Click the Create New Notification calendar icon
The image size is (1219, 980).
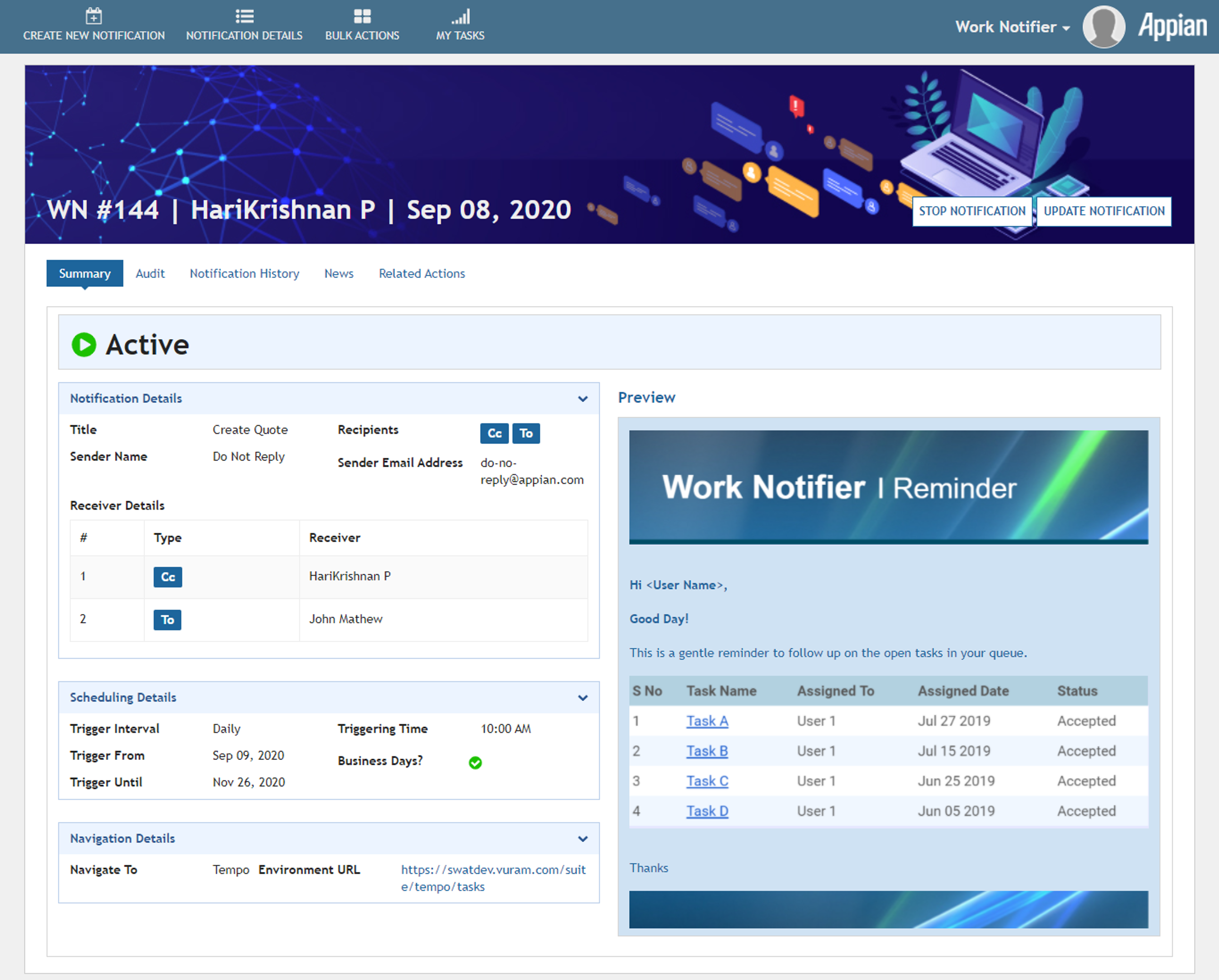94,16
